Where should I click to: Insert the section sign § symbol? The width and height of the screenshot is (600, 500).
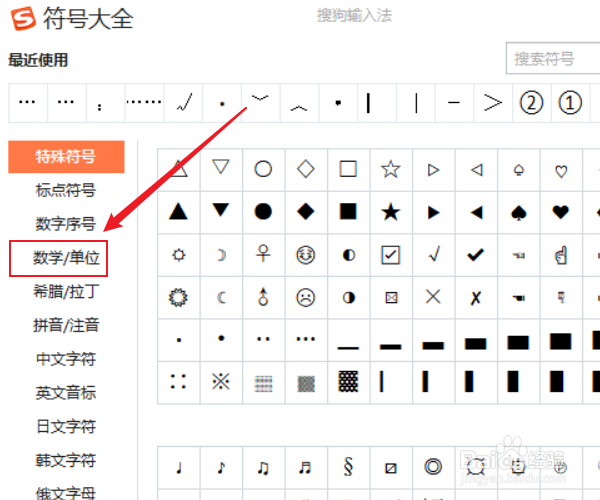(348, 467)
